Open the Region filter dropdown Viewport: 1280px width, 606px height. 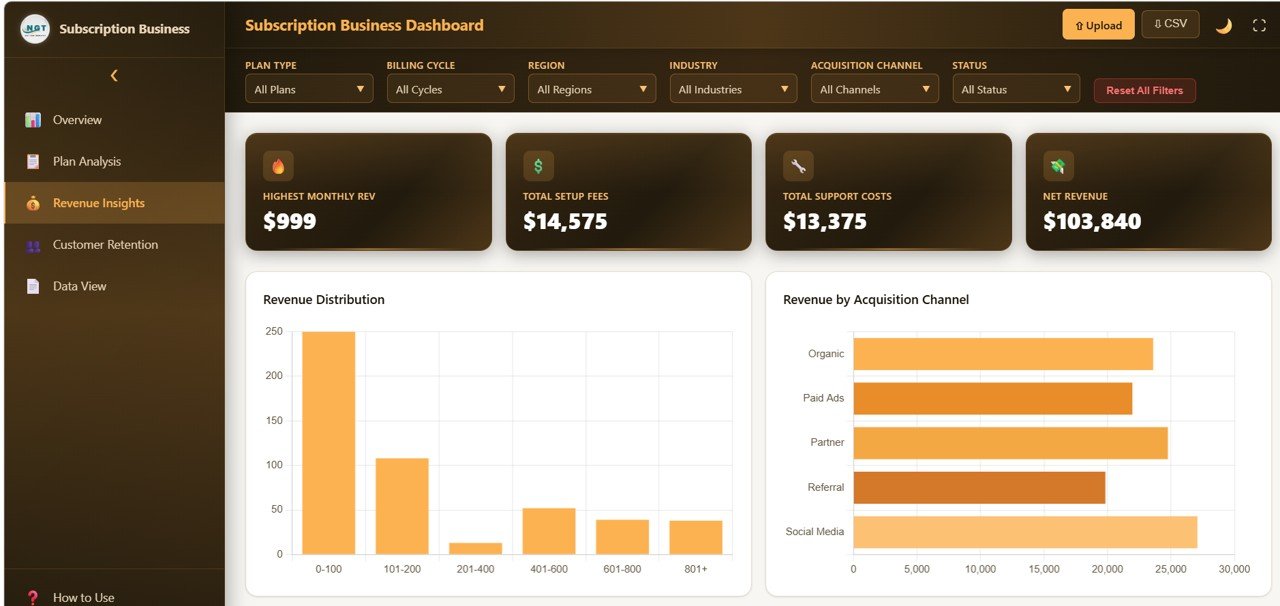(591, 88)
